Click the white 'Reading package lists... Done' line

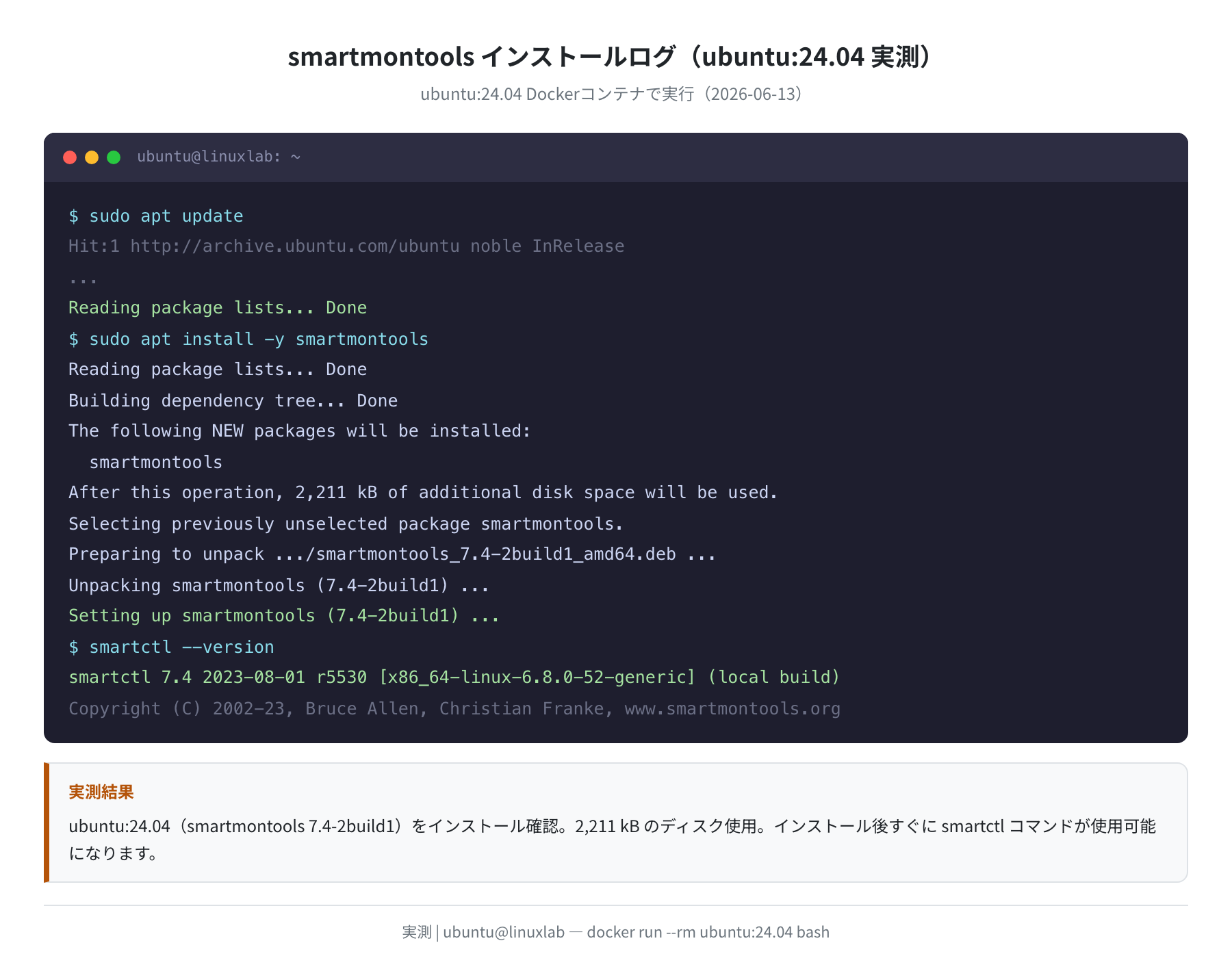(218, 370)
